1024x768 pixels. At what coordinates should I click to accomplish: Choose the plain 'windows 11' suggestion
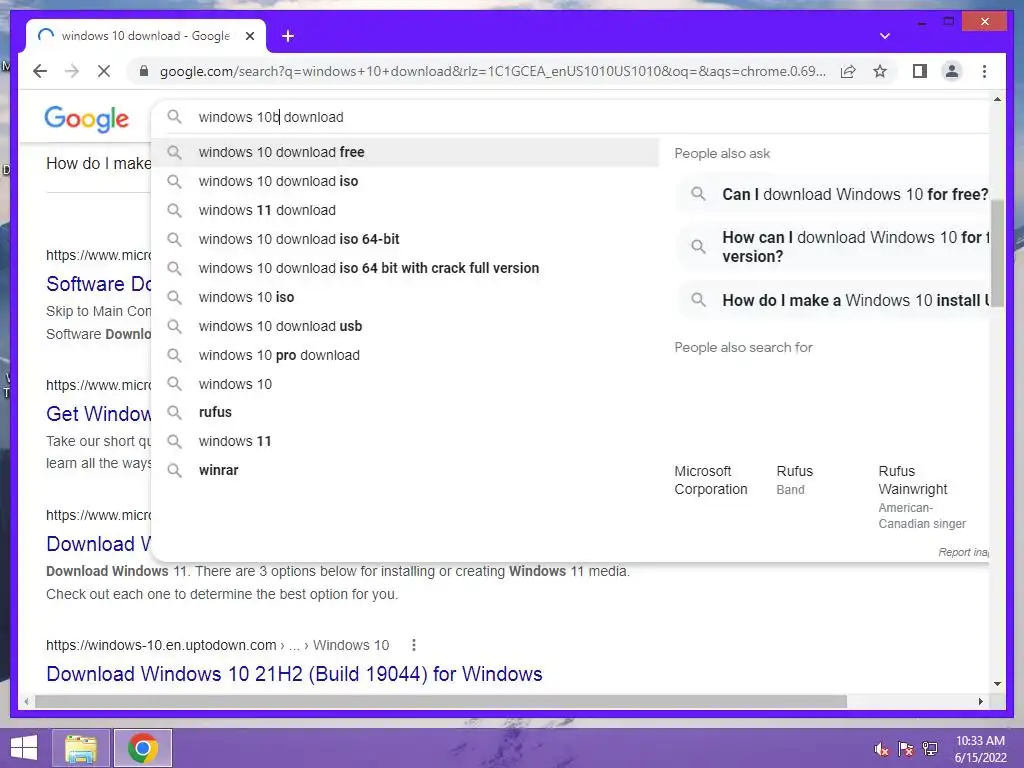coord(405,441)
